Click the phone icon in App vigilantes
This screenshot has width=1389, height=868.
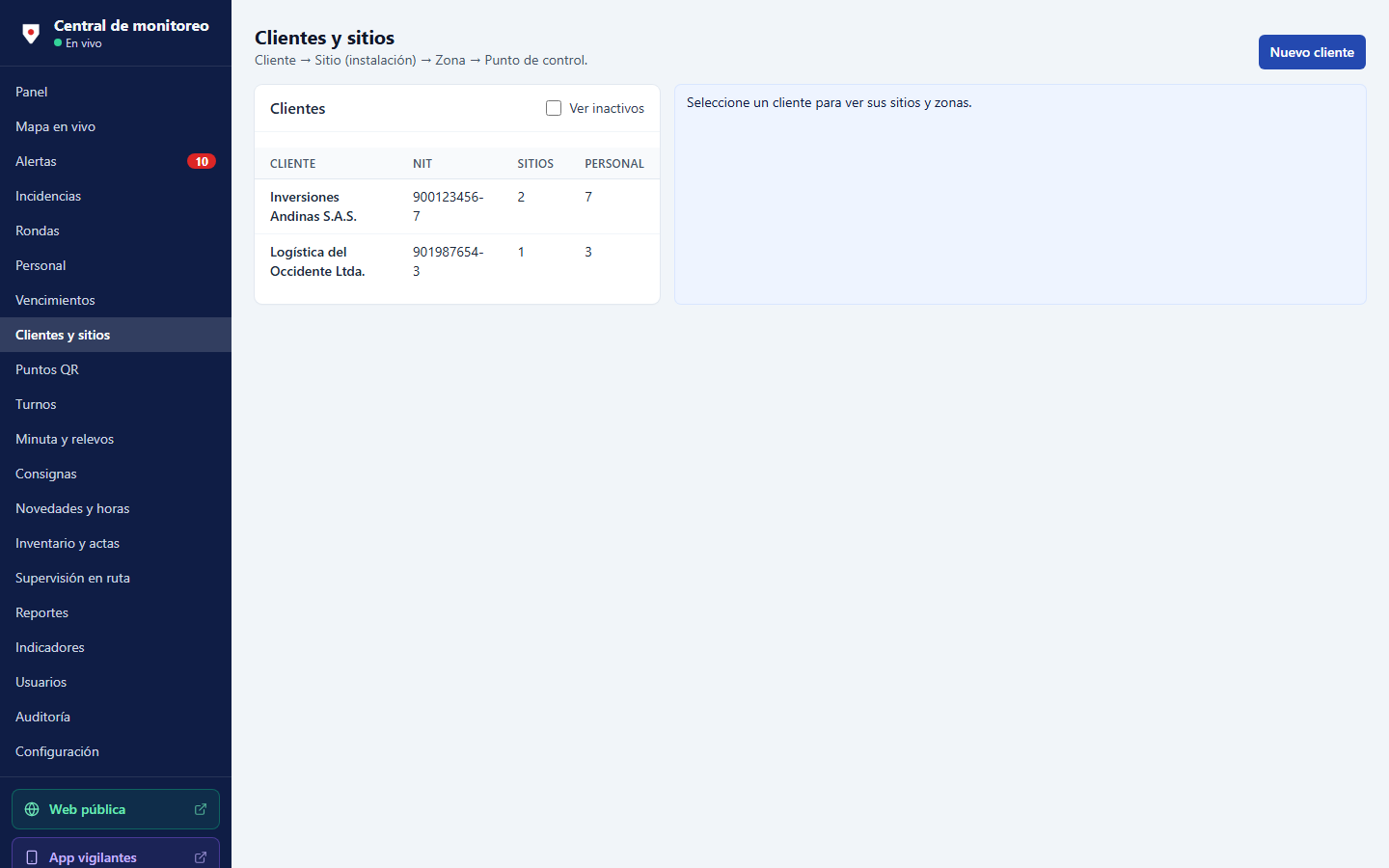coord(32,857)
